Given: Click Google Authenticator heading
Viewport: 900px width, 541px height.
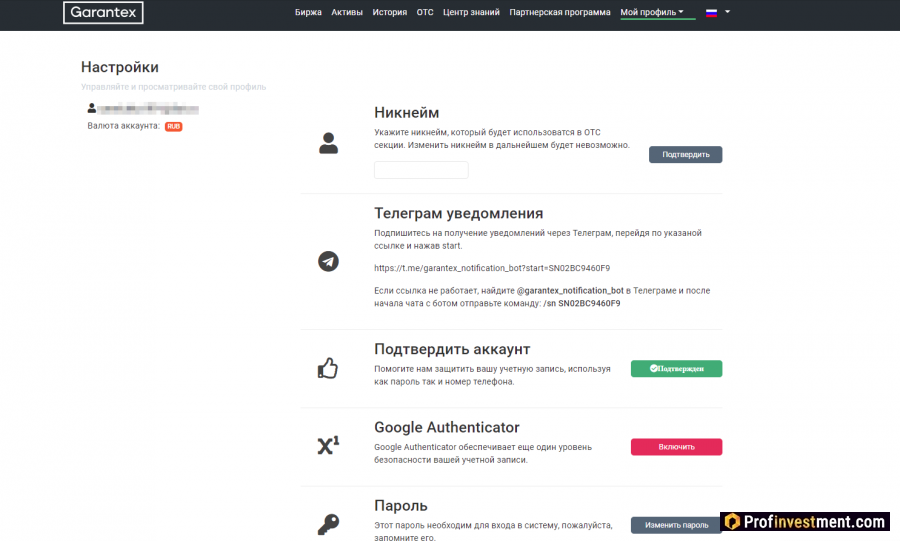Looking at the screenshot, I should 447,427.
